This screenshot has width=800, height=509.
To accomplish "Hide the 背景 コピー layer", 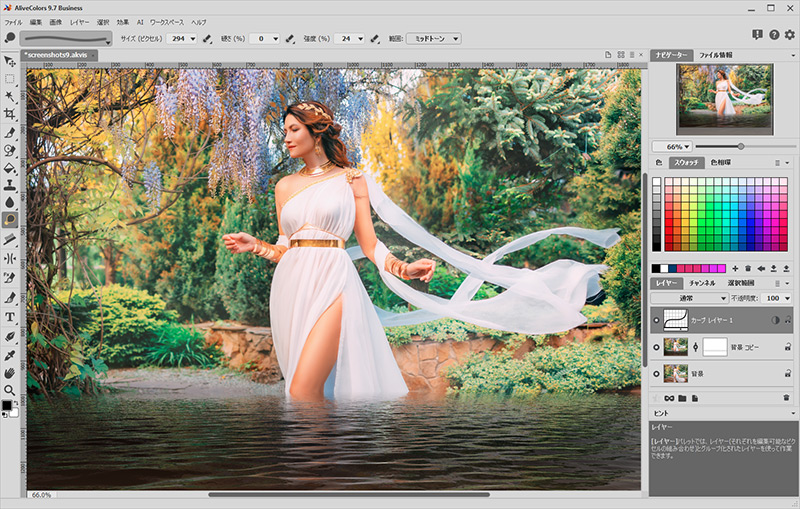I will [656, 347].
